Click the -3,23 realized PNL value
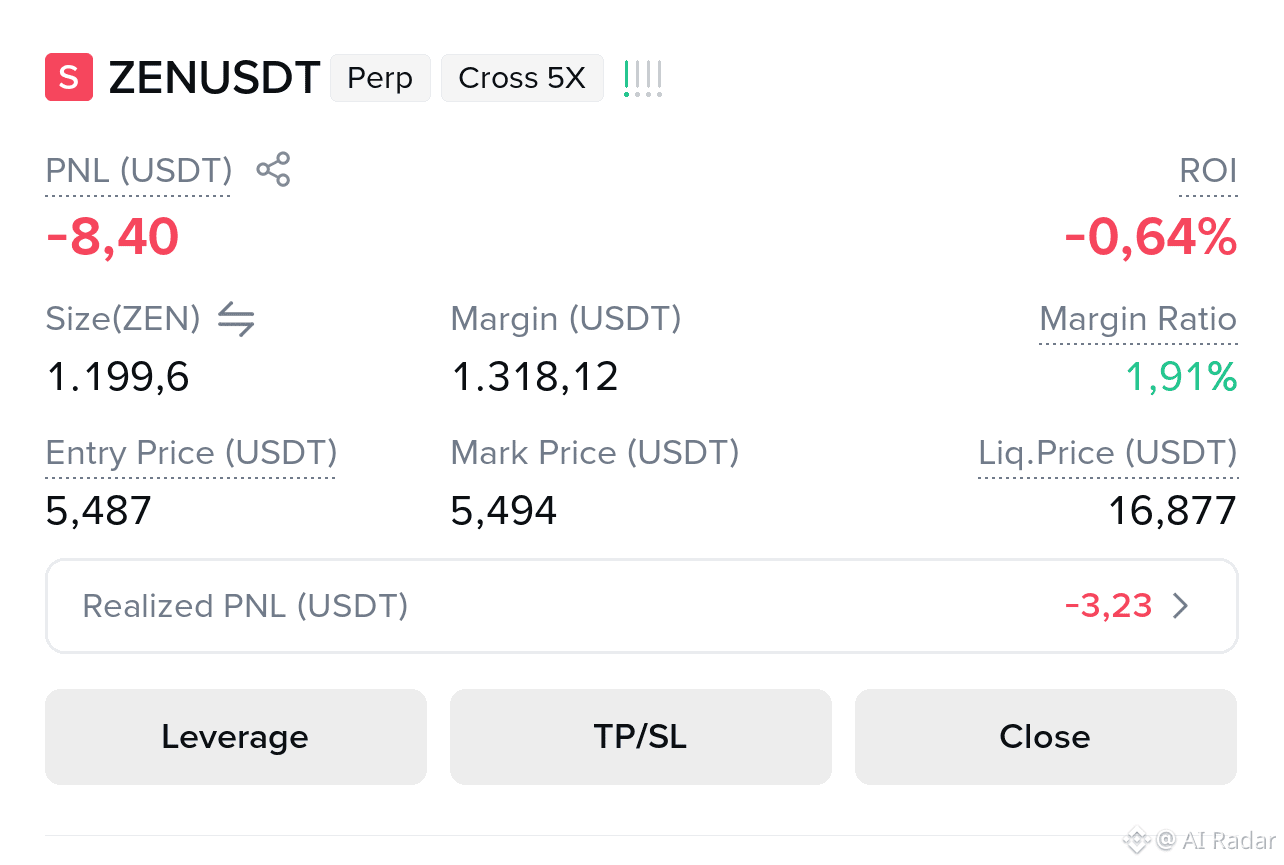 (x=1109, y=606)
